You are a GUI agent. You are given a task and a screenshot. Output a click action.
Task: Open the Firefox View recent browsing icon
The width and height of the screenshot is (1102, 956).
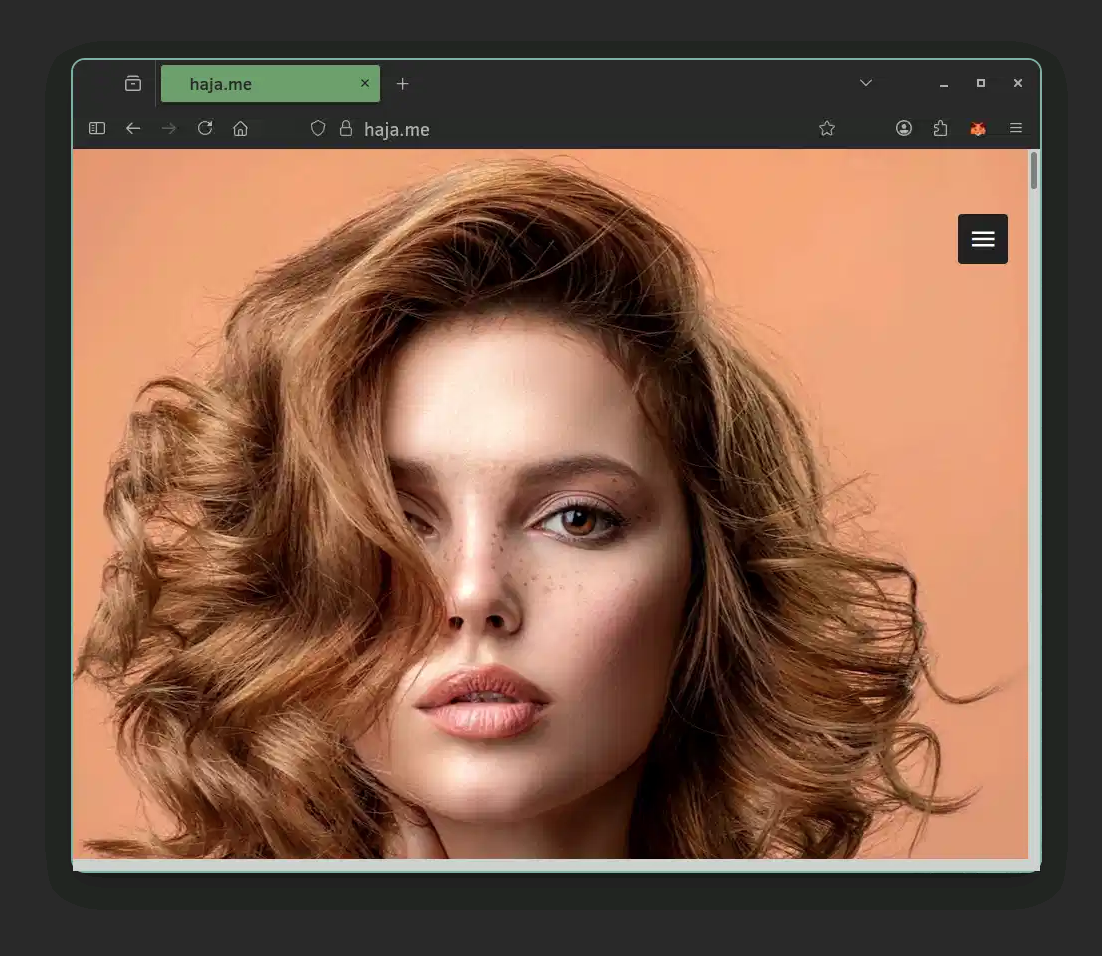point(133,84)
